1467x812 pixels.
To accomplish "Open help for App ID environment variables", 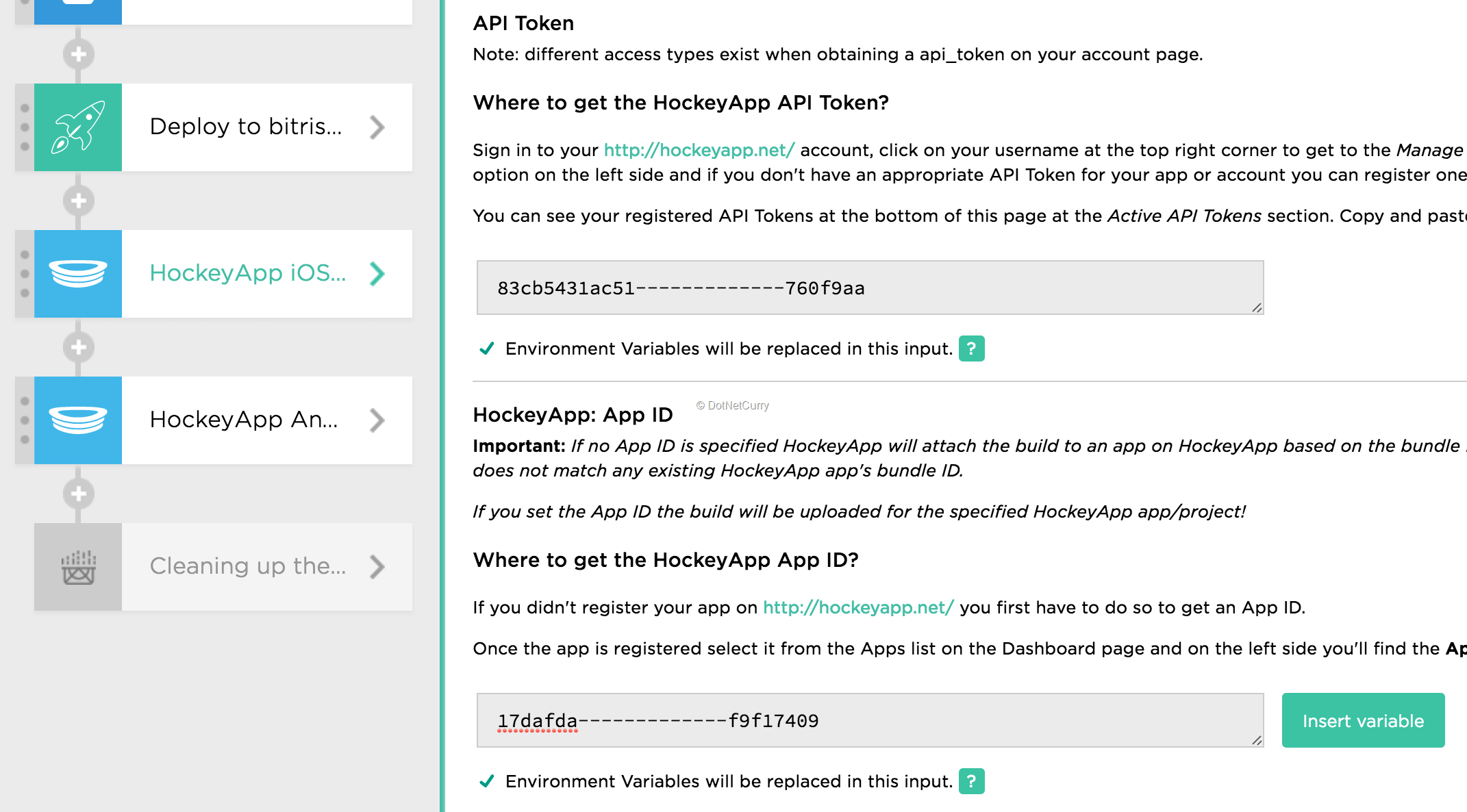I will click(971, 781).
